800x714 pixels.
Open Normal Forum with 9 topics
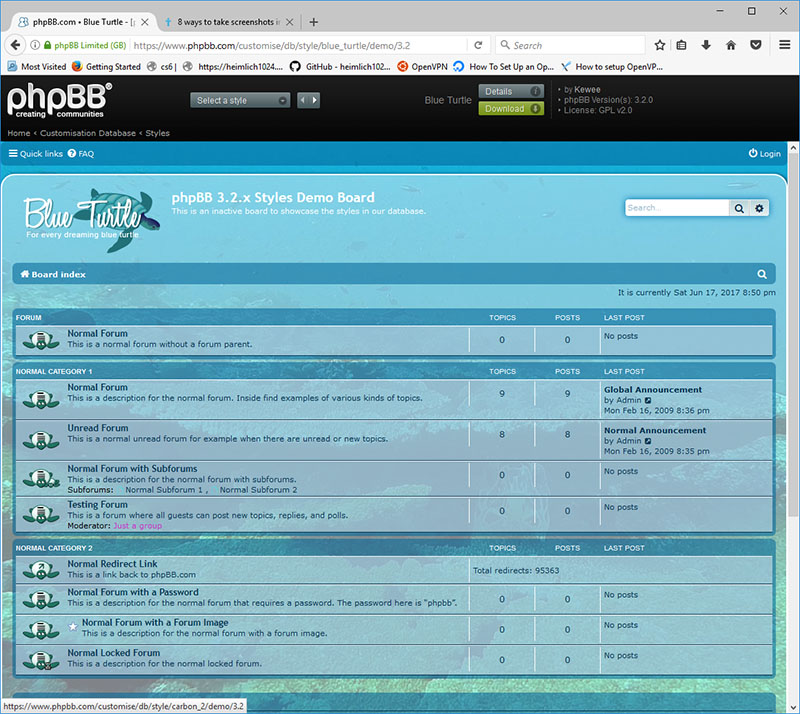point(97,387)
